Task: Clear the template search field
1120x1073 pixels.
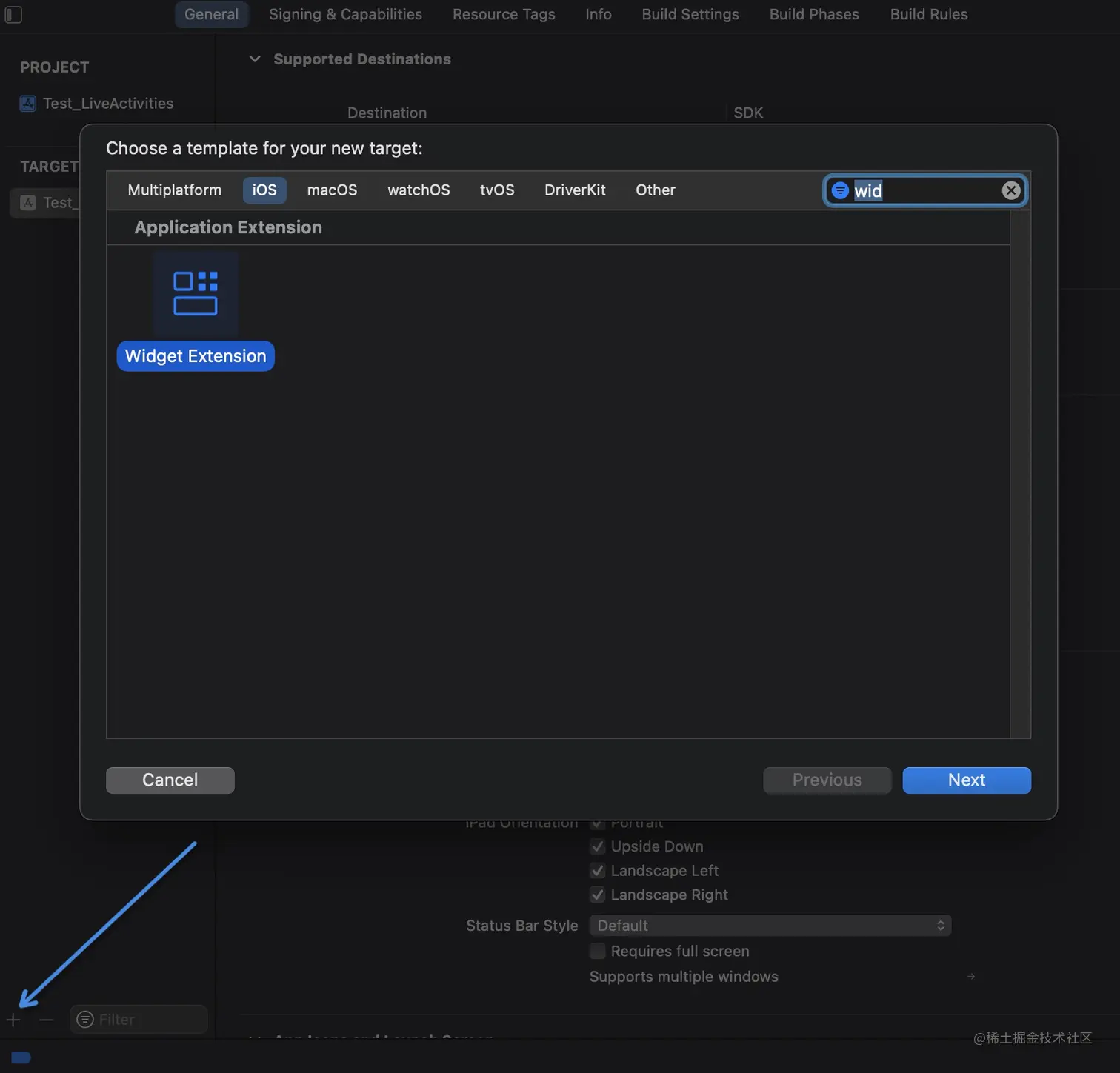Action: point(1011,190)
